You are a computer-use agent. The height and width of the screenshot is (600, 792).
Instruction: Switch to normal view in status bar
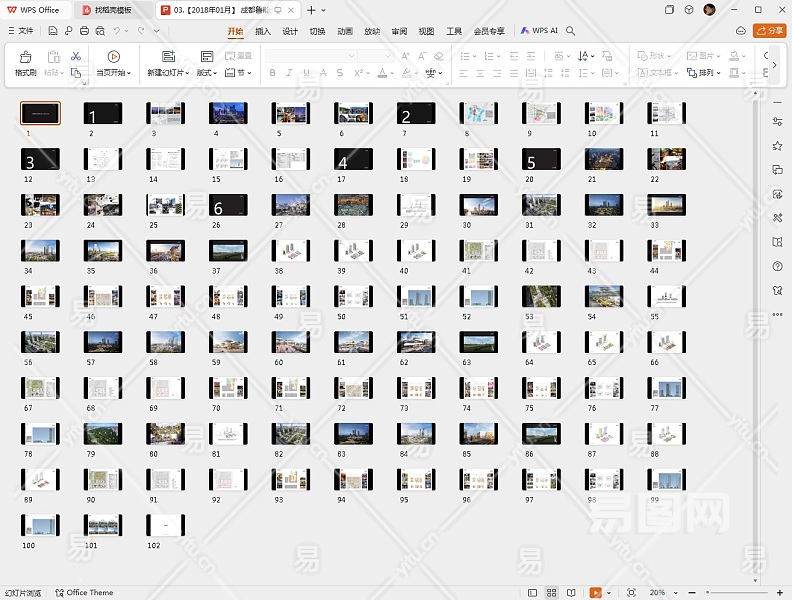coord(534,593)
